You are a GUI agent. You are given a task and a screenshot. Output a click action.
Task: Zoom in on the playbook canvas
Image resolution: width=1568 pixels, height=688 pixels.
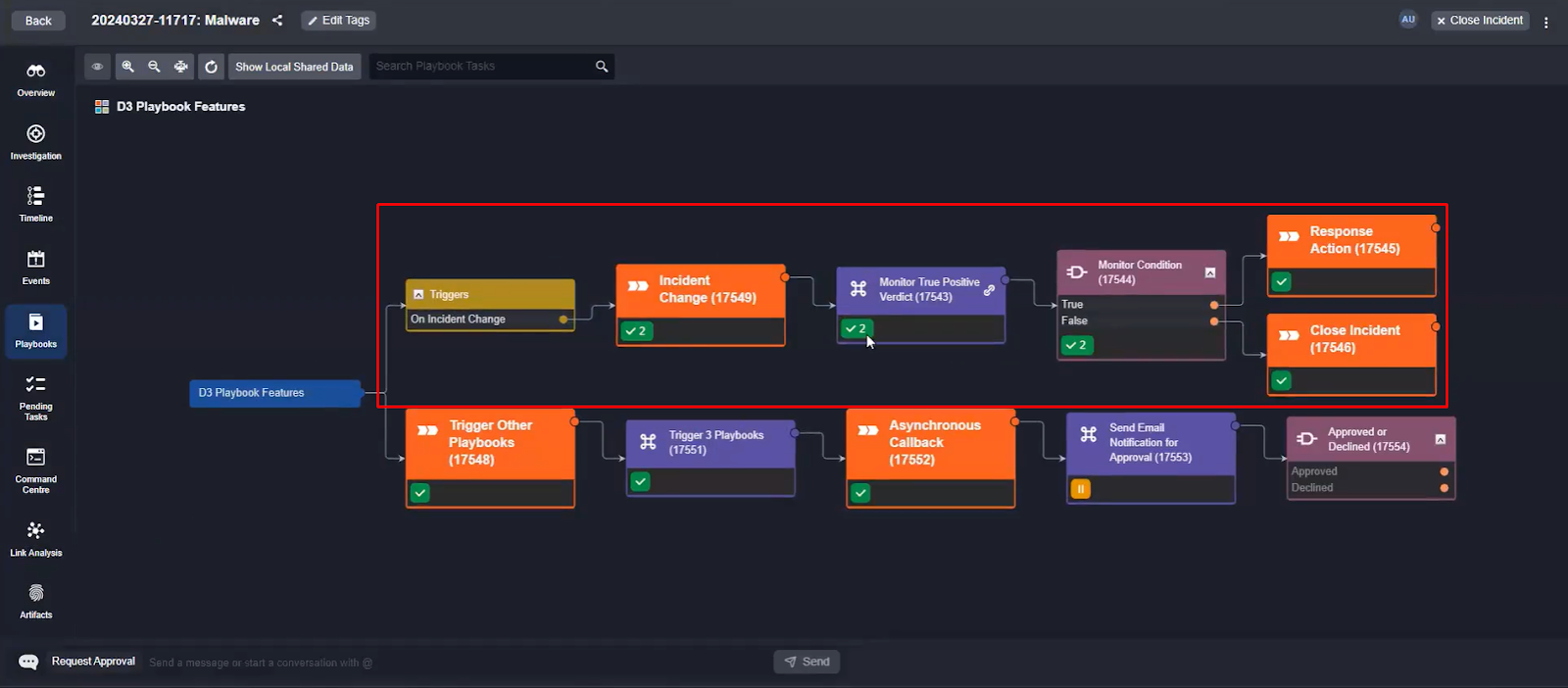(x=127, y=67)
